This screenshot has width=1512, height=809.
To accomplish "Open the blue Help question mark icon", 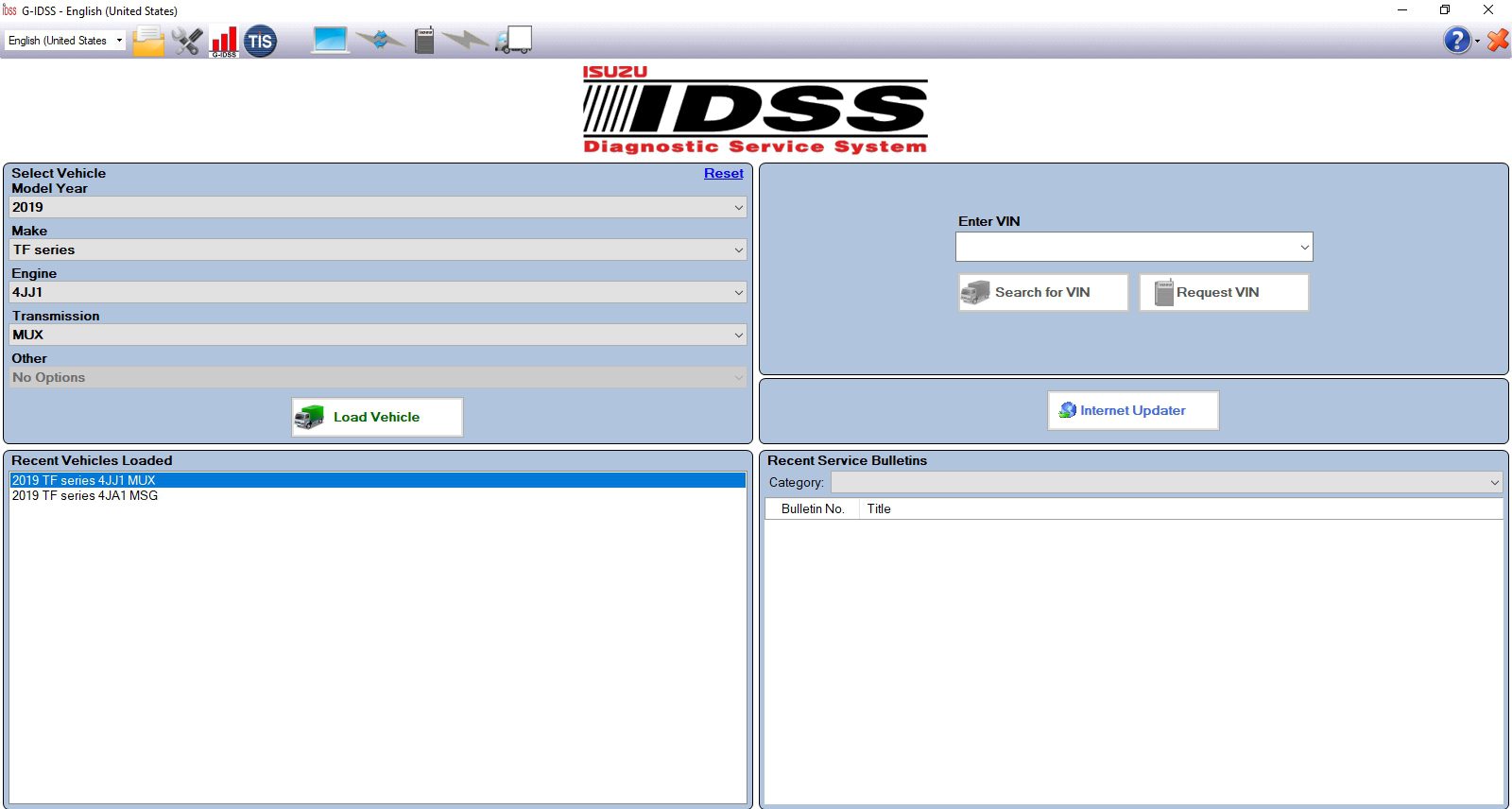I will tap(1457, 40).
